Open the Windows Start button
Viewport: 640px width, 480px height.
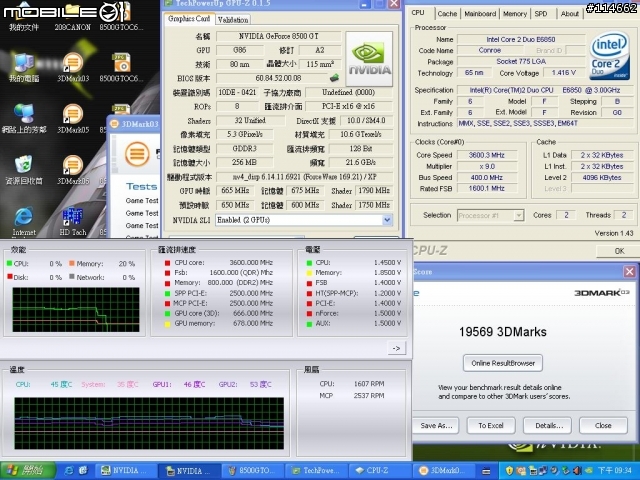[28, 471]
